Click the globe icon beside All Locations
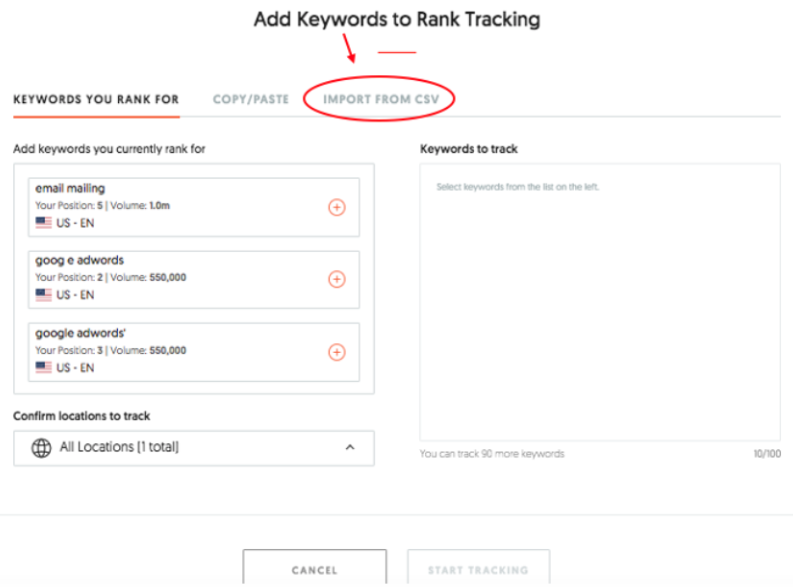This screenshot has width=793, height=587. [41, 448]
